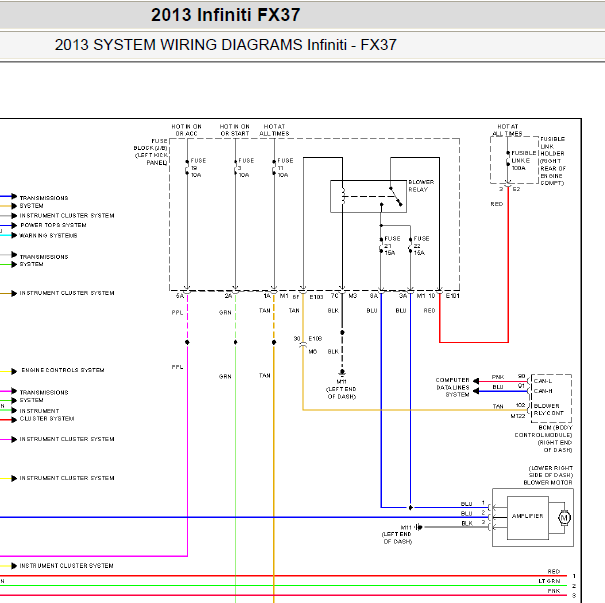Click the blue arrowhead on BLU CAN-H wire
The image size is (605, 603).
click(x=476, y=391)
